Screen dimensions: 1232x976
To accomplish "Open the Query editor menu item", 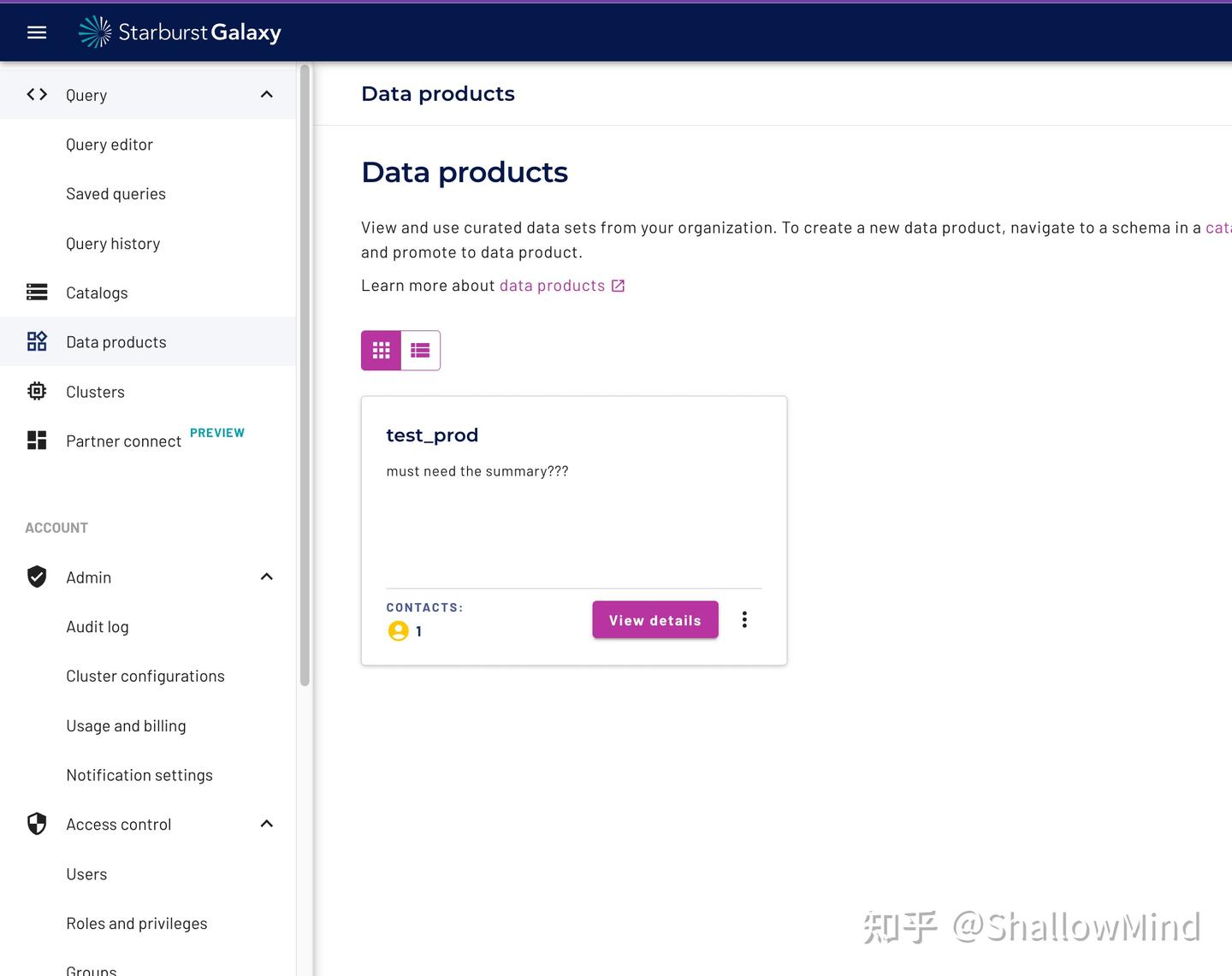I will click(x=110, y=145).
